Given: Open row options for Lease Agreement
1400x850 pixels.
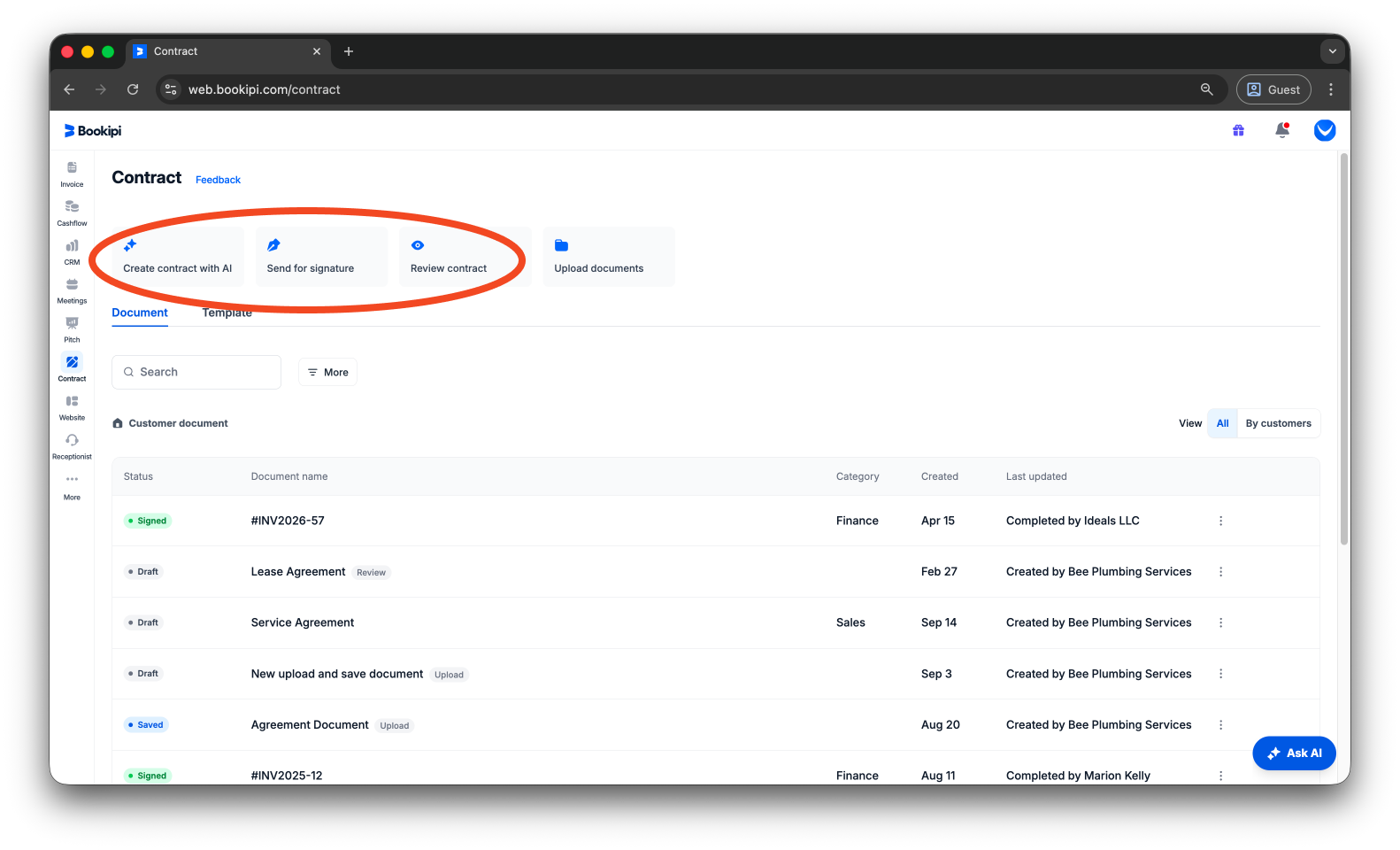Looking at the screenshot, I should coord(1220,572).
